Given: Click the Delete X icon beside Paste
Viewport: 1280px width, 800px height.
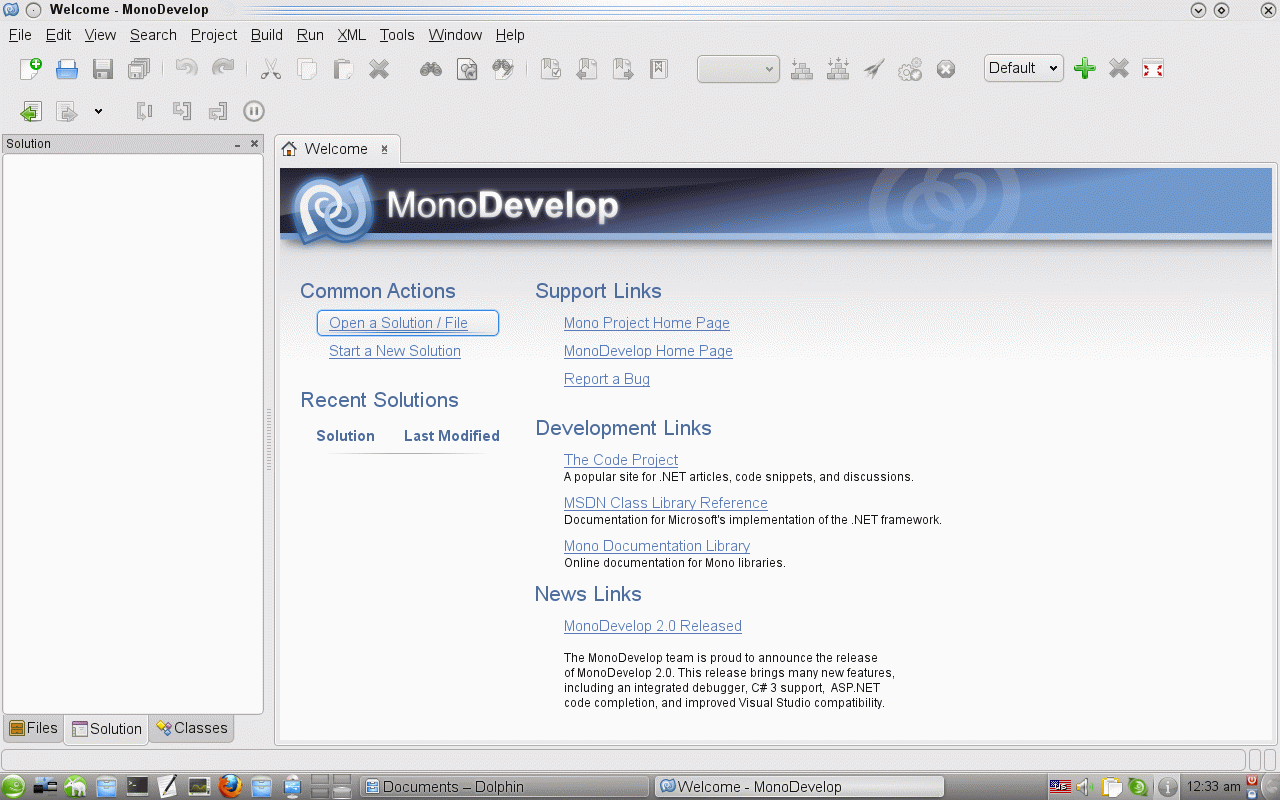Looking at the screenshot, I should click(379, 69).
